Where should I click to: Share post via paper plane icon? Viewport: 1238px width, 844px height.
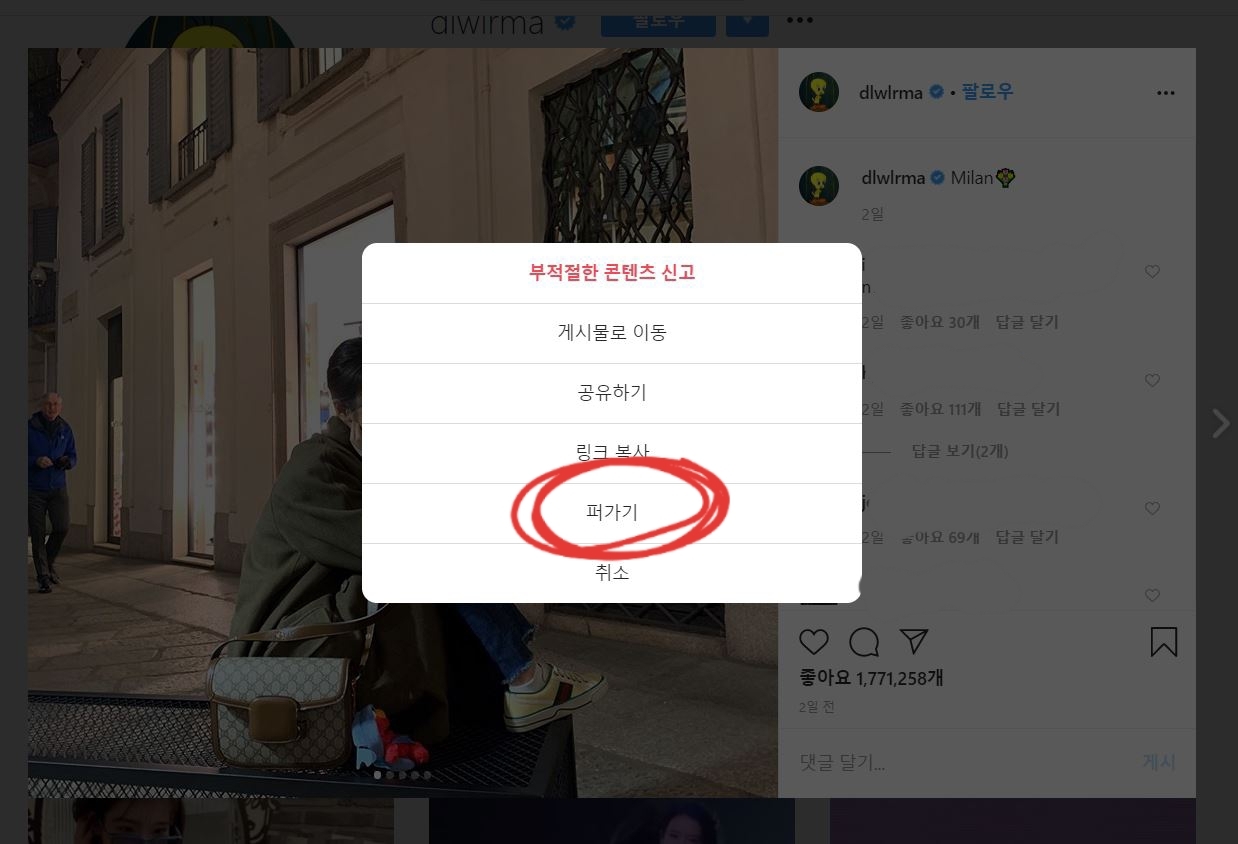pos(914,642)
